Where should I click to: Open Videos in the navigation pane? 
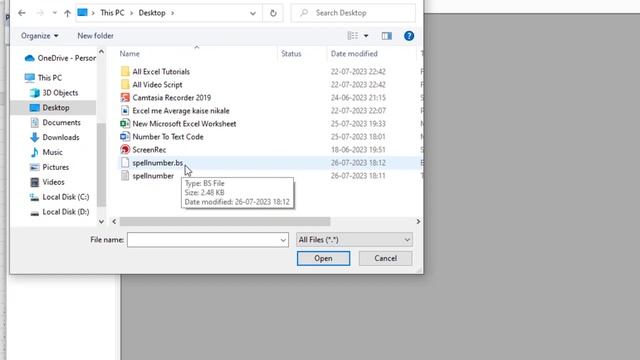pyautogui.click(x=47, y=182)
